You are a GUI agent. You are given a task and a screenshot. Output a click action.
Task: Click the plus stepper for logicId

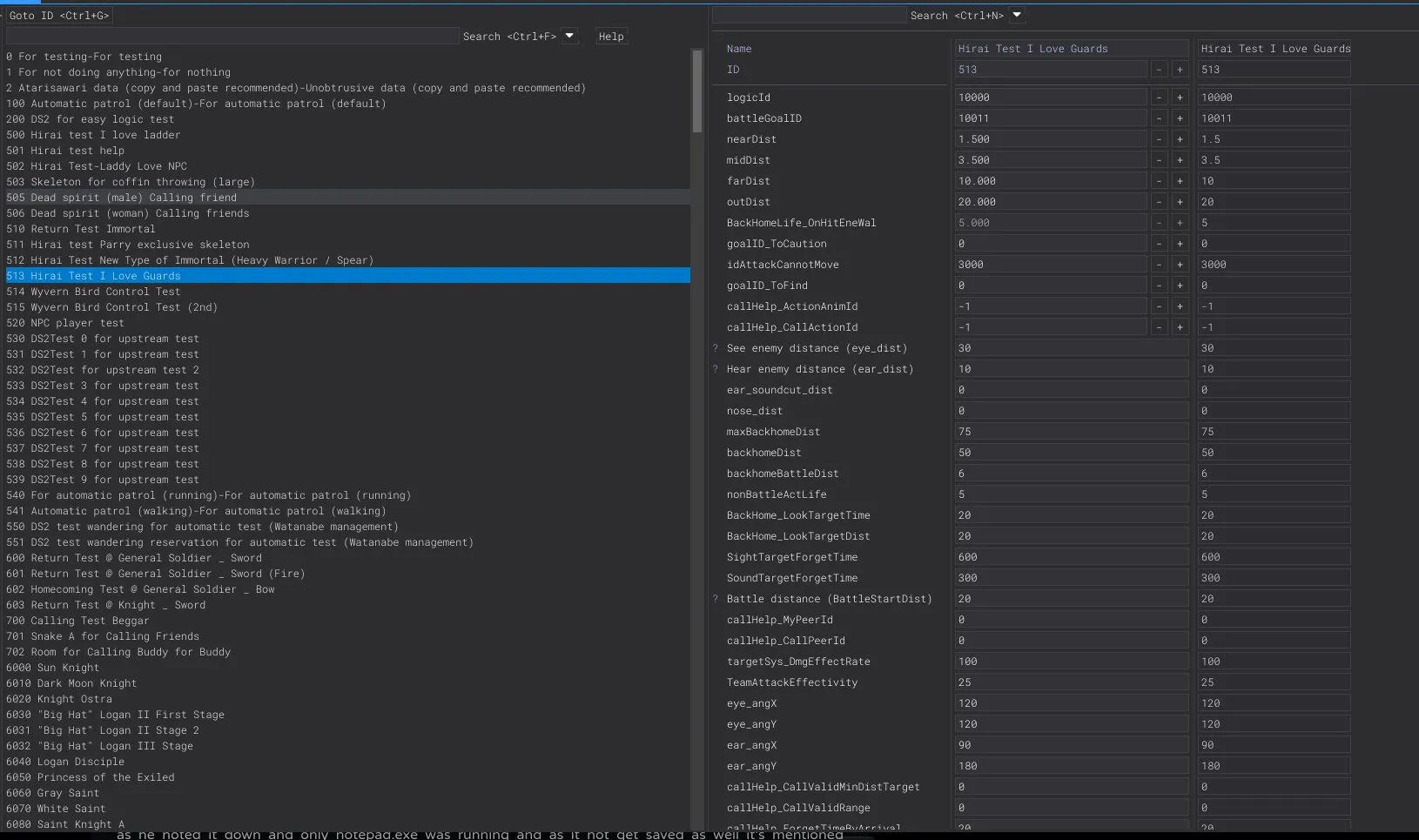pyautogui.click(x=1180, y=97)
